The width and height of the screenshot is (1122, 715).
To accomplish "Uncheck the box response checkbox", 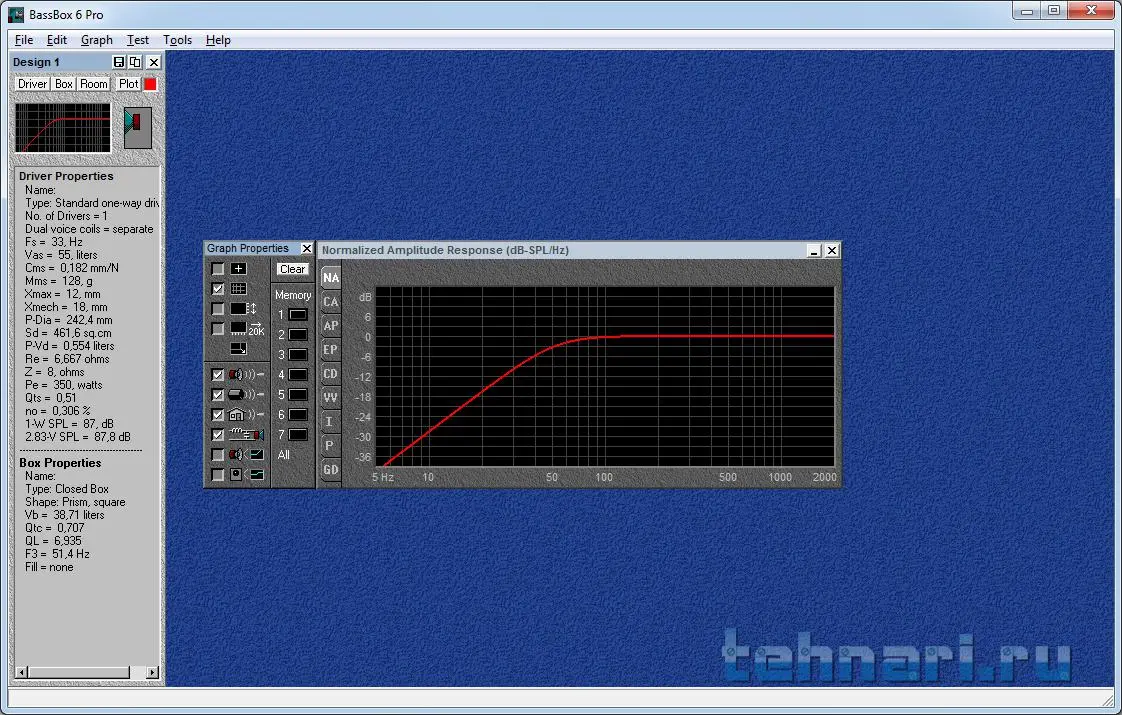I will (218, 395).
